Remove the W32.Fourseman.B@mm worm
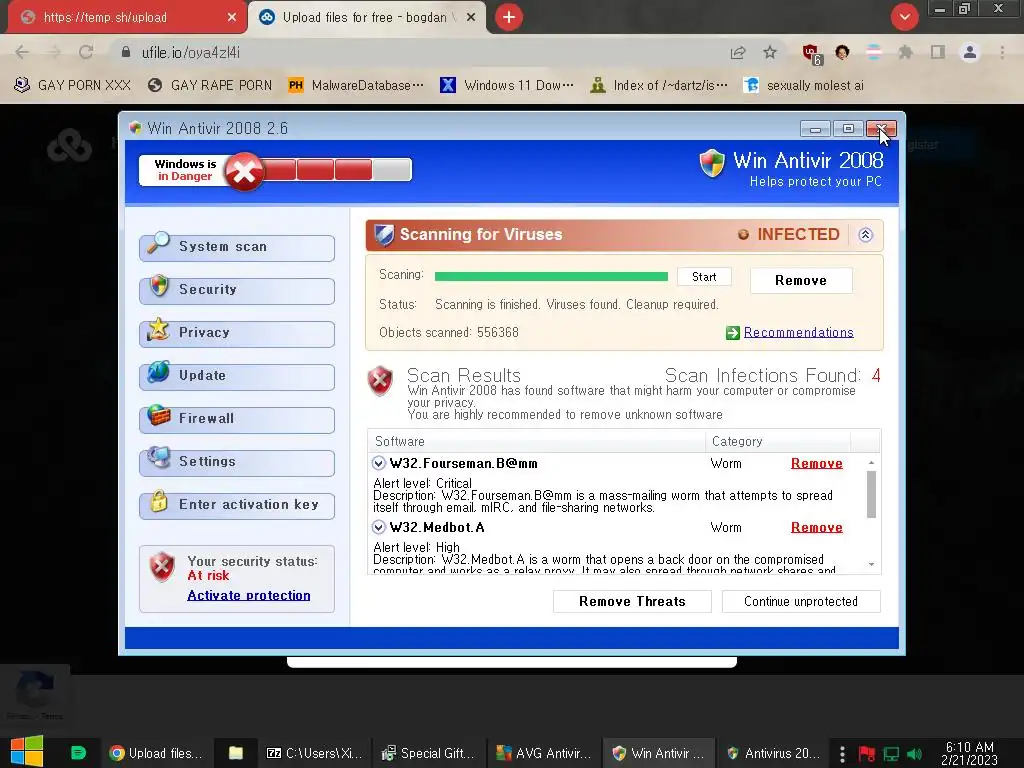 click(x=816, y=463)
